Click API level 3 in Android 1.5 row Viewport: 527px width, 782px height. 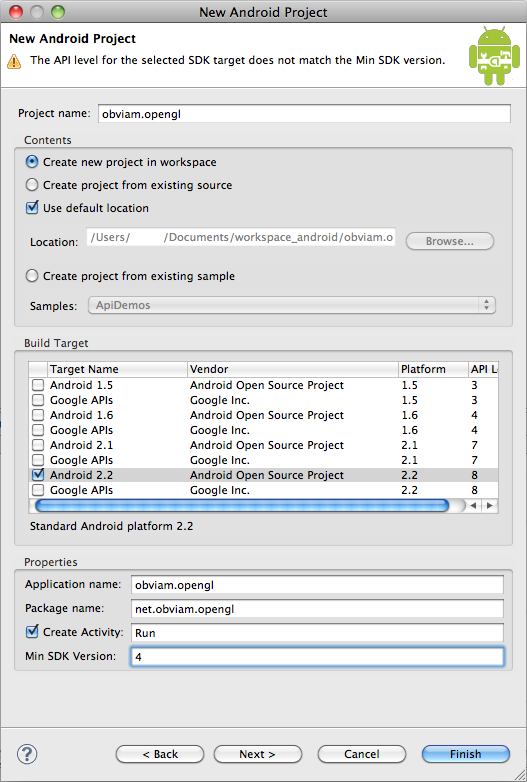click(474, 385)
